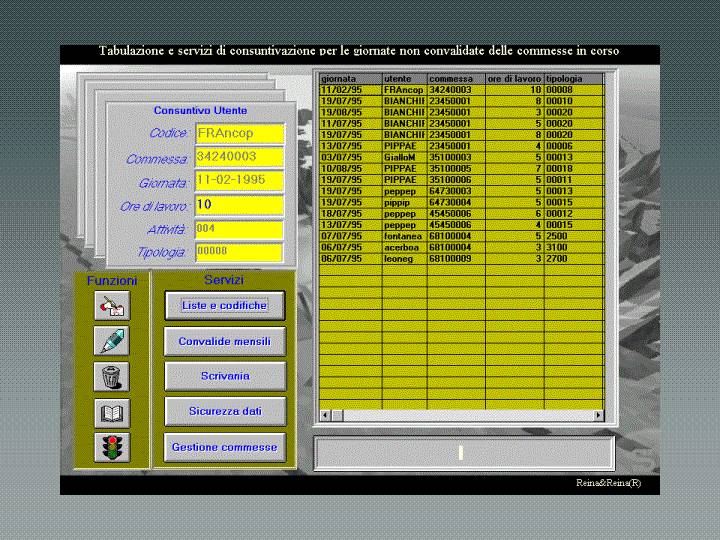This screenshot has height=540, width=720.
Task: Click the trash can delete icon
Action: point(112,376)
